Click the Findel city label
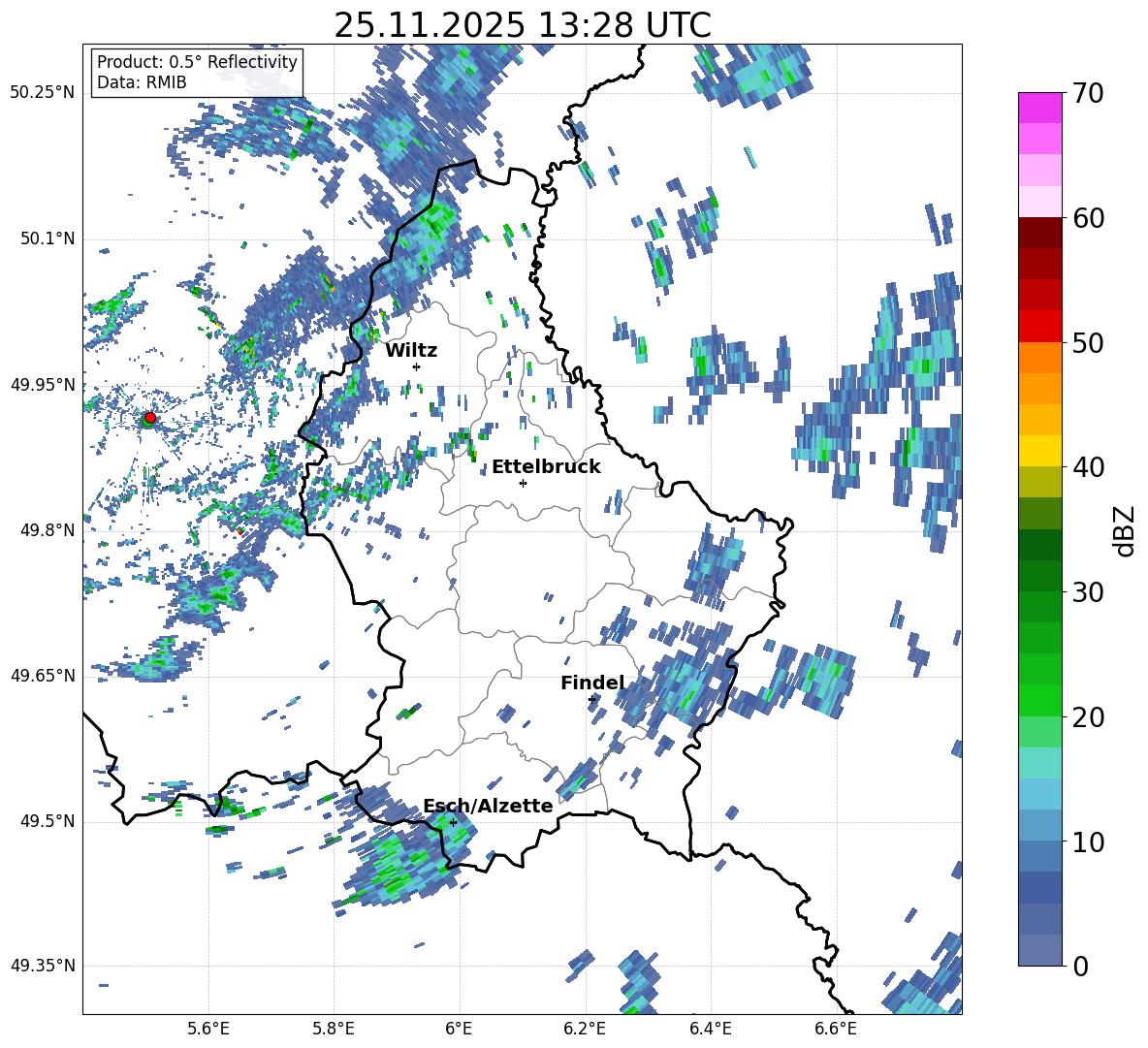Screen dimensions: 1148x1048 pyautogui.click(x=592, y=683)
